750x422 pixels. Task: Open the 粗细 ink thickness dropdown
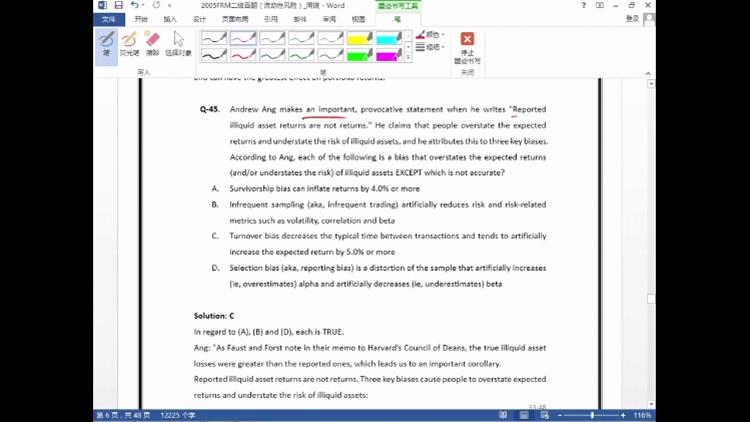[430, 47]
